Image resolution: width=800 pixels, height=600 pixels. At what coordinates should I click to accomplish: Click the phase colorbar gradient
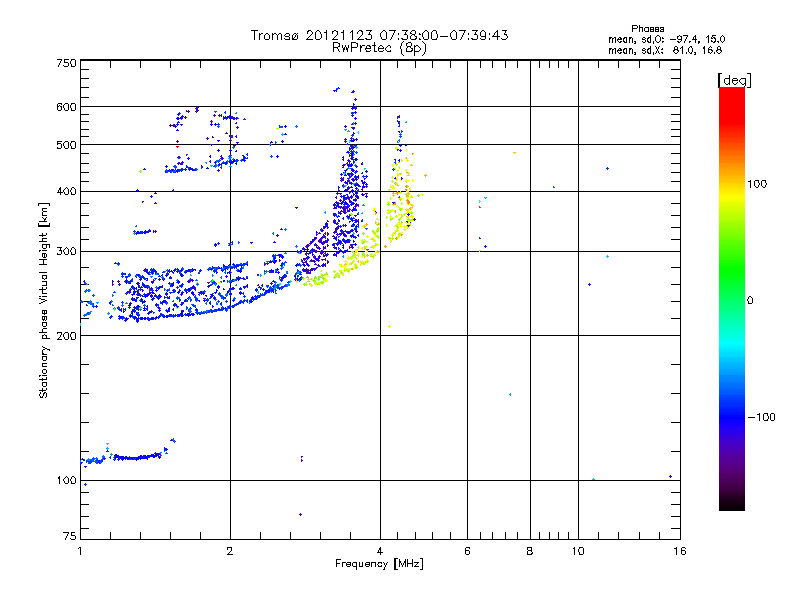(x=732, y=298)
